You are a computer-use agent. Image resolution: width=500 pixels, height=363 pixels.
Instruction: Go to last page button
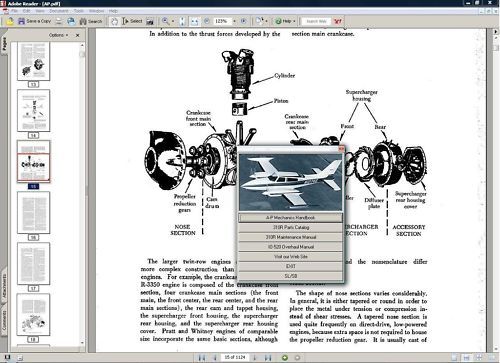268,358
